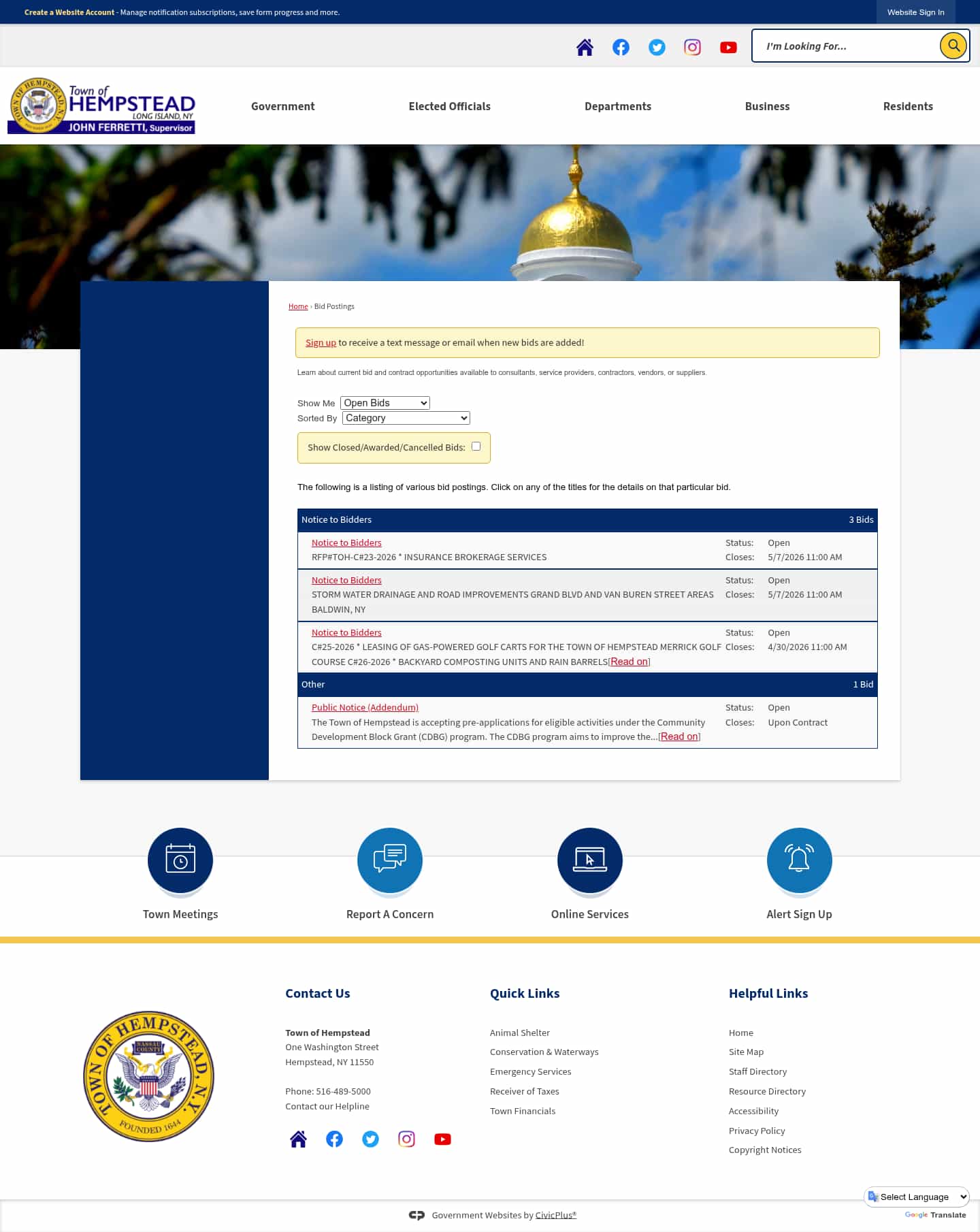Open the Sorted By Category dropdown
The width and height of the screenshot is (980, 1232).
tap(406, 418)
